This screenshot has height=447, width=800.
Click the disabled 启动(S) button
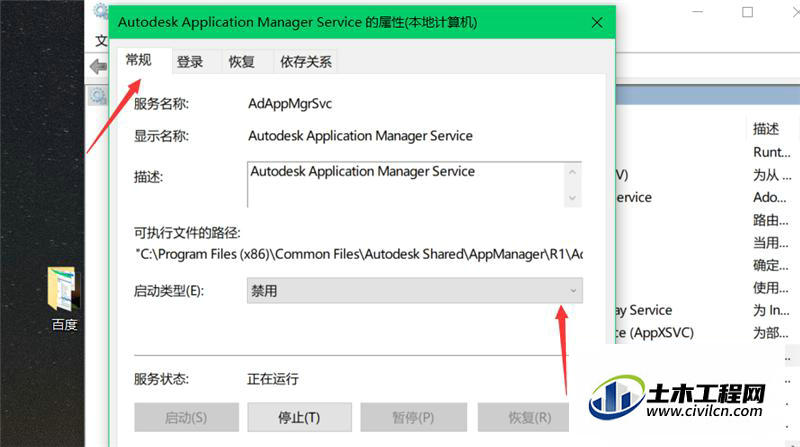pyautogui.click(x=186, y=417)
